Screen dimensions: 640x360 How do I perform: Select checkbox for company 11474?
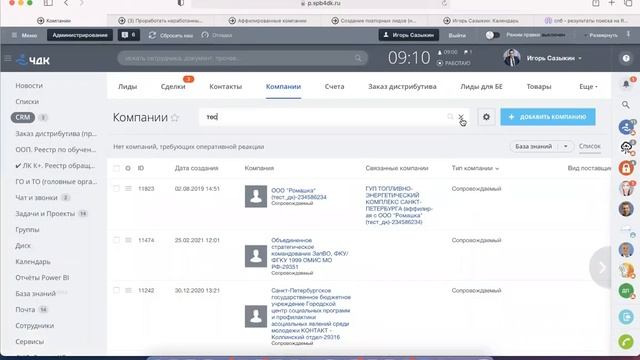pos(116,240)
